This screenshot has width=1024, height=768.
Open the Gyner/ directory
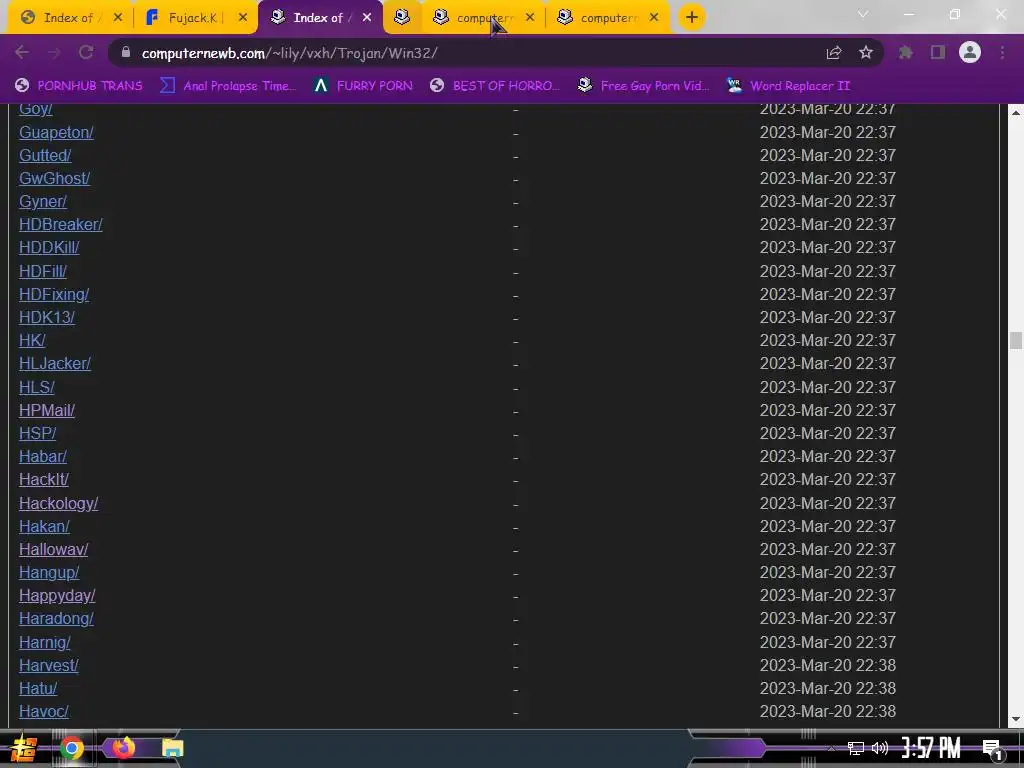coord(42,202)
